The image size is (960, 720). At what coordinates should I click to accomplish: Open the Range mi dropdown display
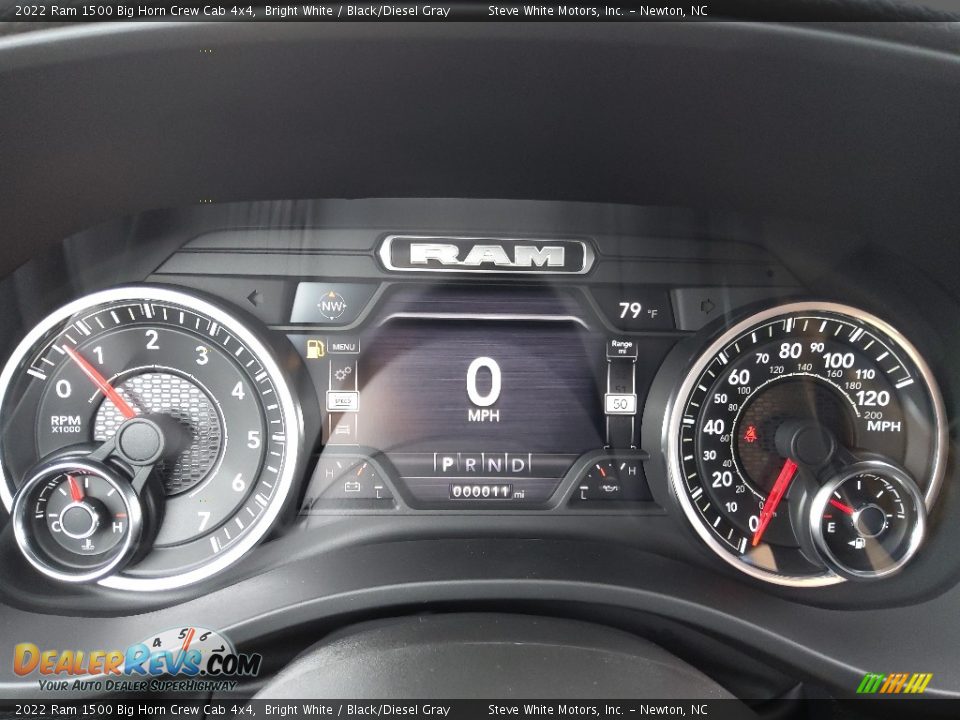[620, 347]
